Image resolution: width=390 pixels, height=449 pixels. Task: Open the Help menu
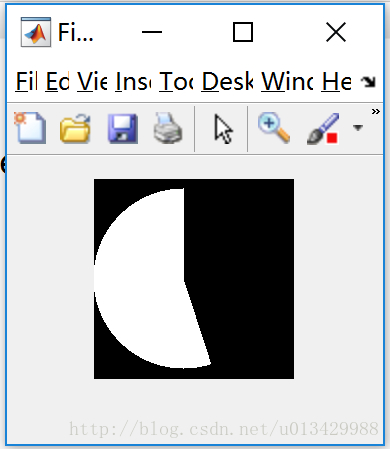tap(336, 82)
